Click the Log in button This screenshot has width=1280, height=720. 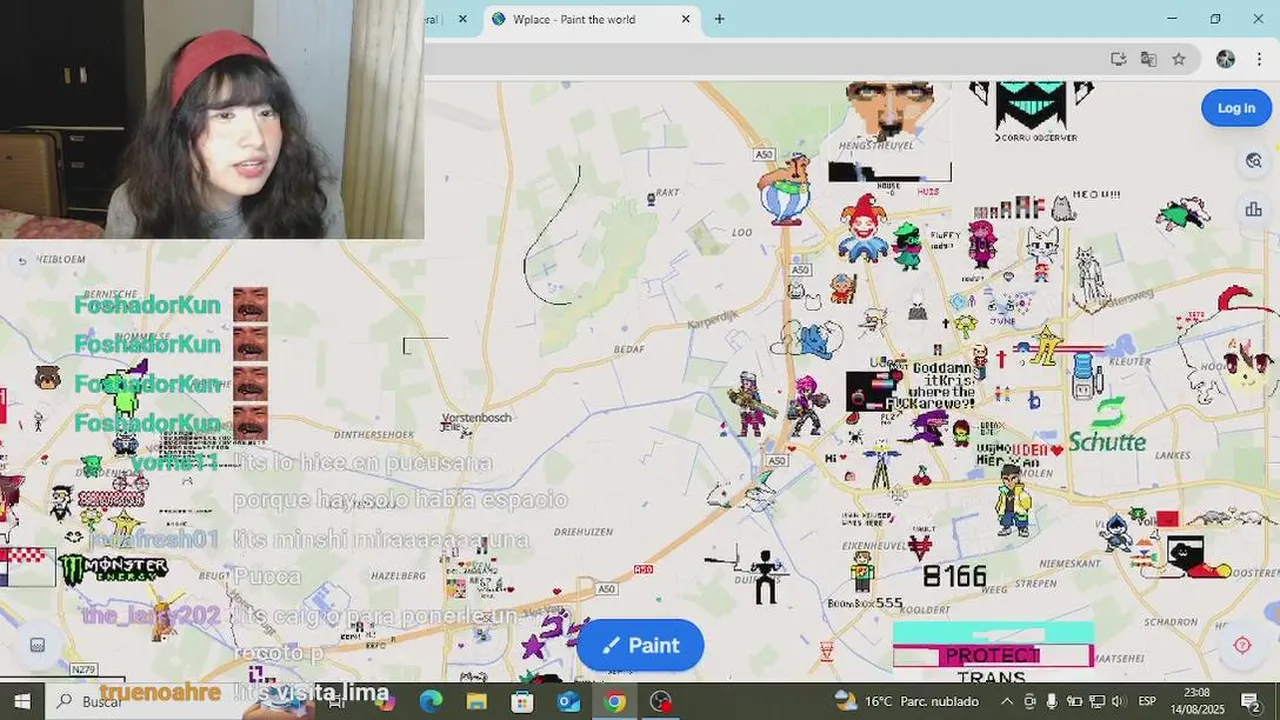click(x=1236, y=108)
